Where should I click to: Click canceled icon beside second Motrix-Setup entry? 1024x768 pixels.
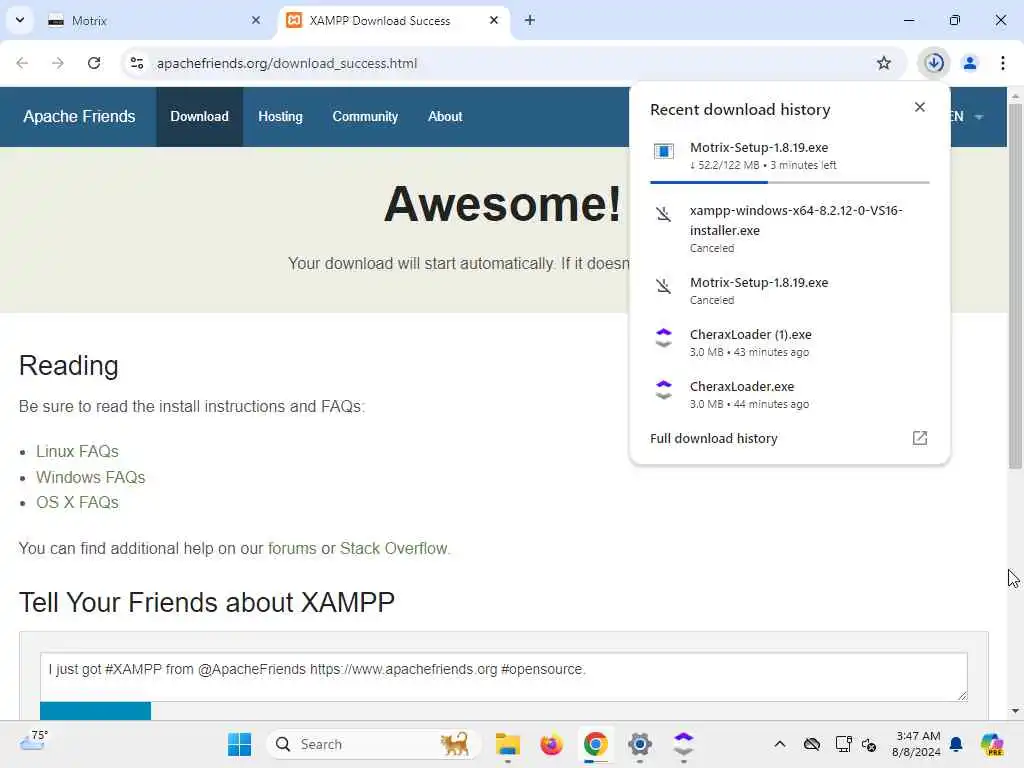[664, 286]
